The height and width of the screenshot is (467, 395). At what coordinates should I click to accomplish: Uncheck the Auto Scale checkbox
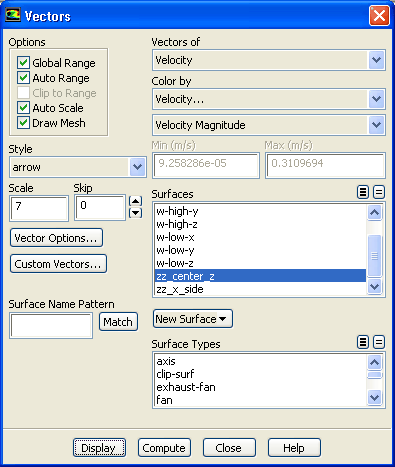23,107
